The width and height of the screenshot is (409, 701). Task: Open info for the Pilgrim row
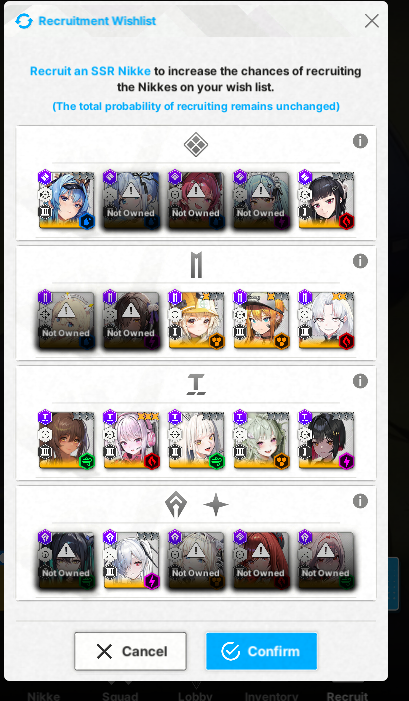360,501
